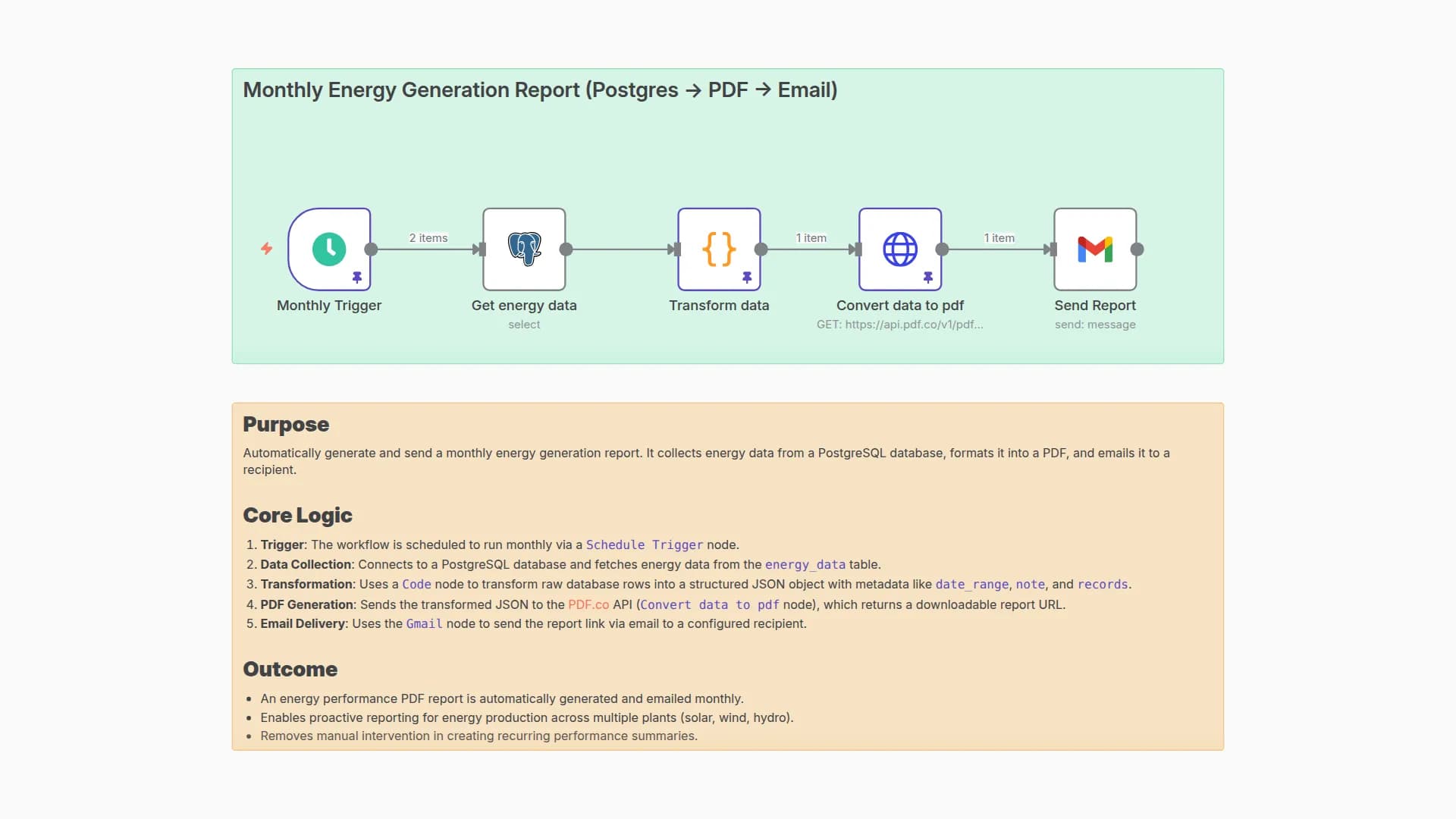Click the globe icon of Convert data to pdf
Image resolution: width=1456 pixels, height=819 pixels.
click(x=900, y=249)
